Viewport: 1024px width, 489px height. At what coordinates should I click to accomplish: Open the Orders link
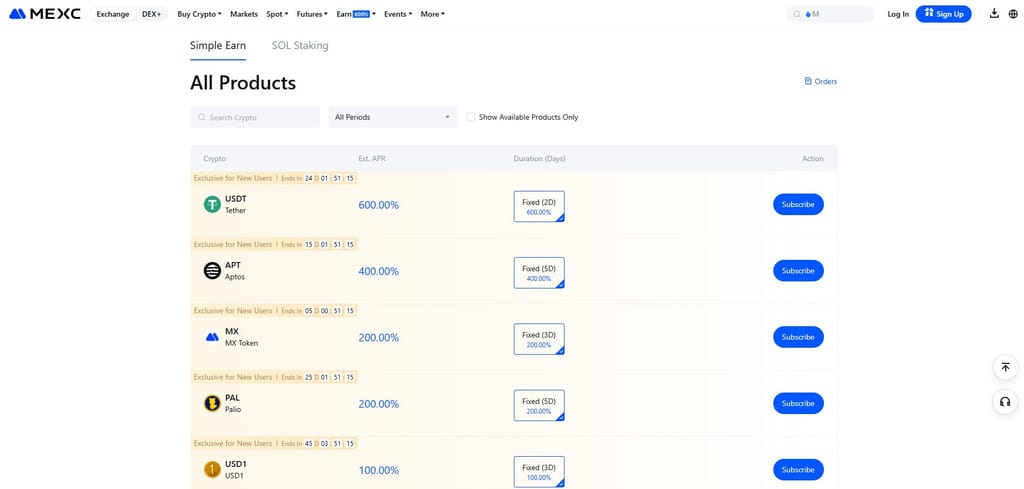(x=821, y=82)
